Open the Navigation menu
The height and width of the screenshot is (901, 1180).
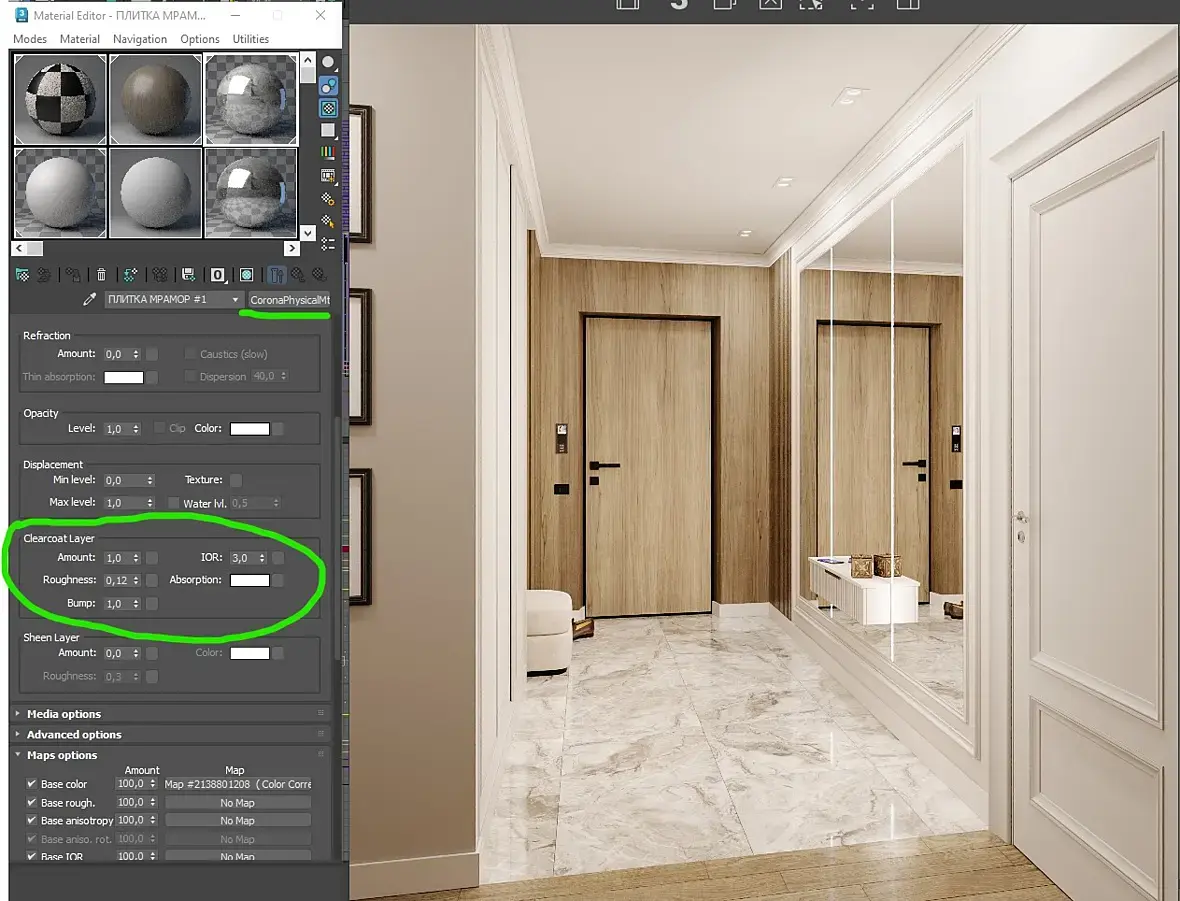pos(140,39)
